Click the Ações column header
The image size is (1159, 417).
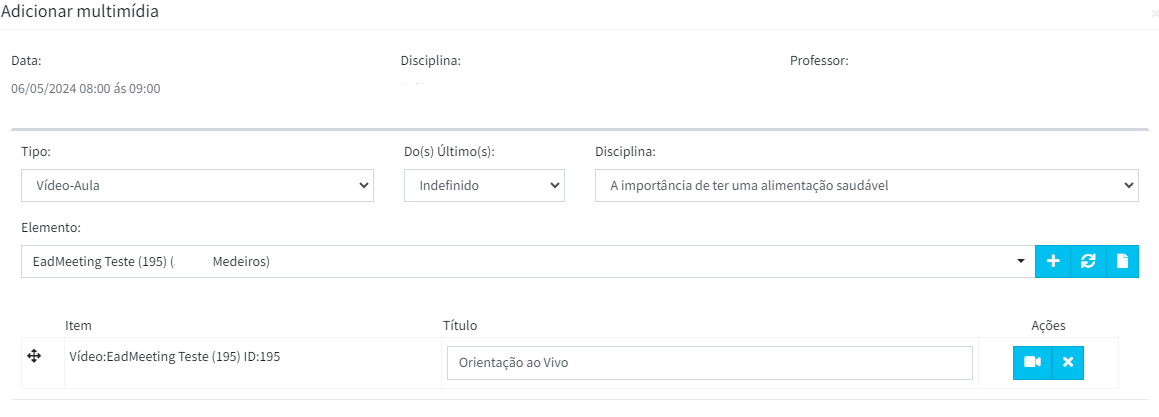[x=1048, y=325]
